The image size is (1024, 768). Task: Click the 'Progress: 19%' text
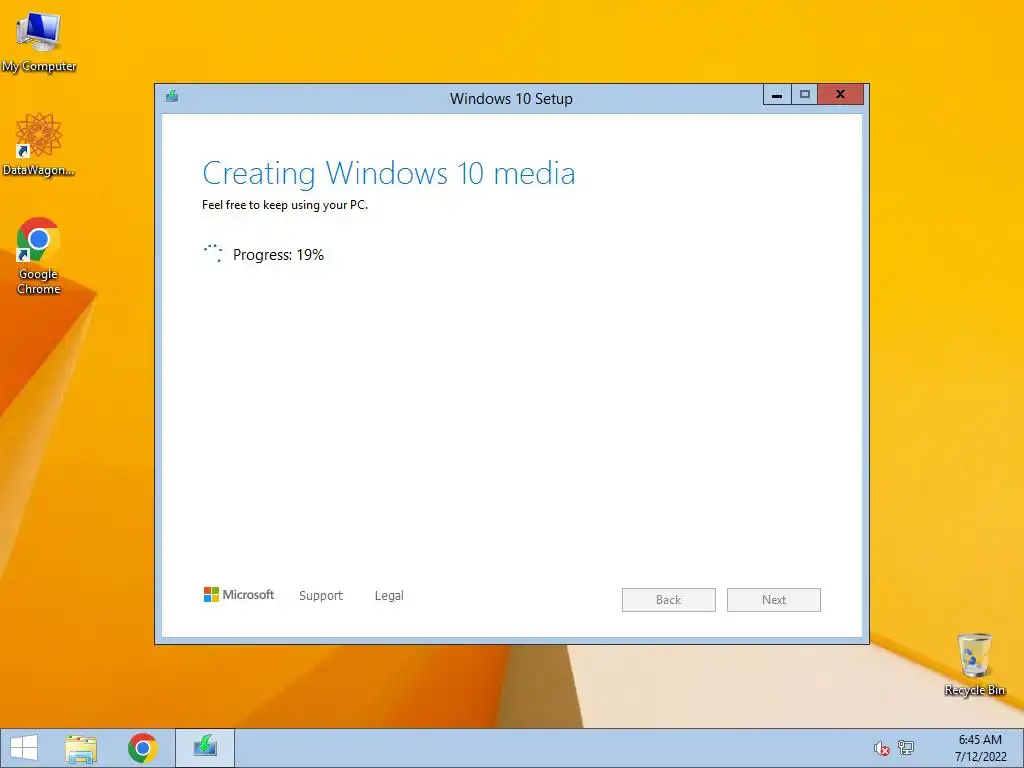tap(278, 255)
